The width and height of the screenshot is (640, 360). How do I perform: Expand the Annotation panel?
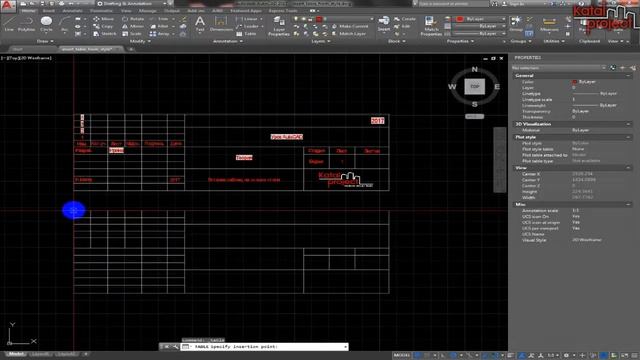click(x=228, y=41)
